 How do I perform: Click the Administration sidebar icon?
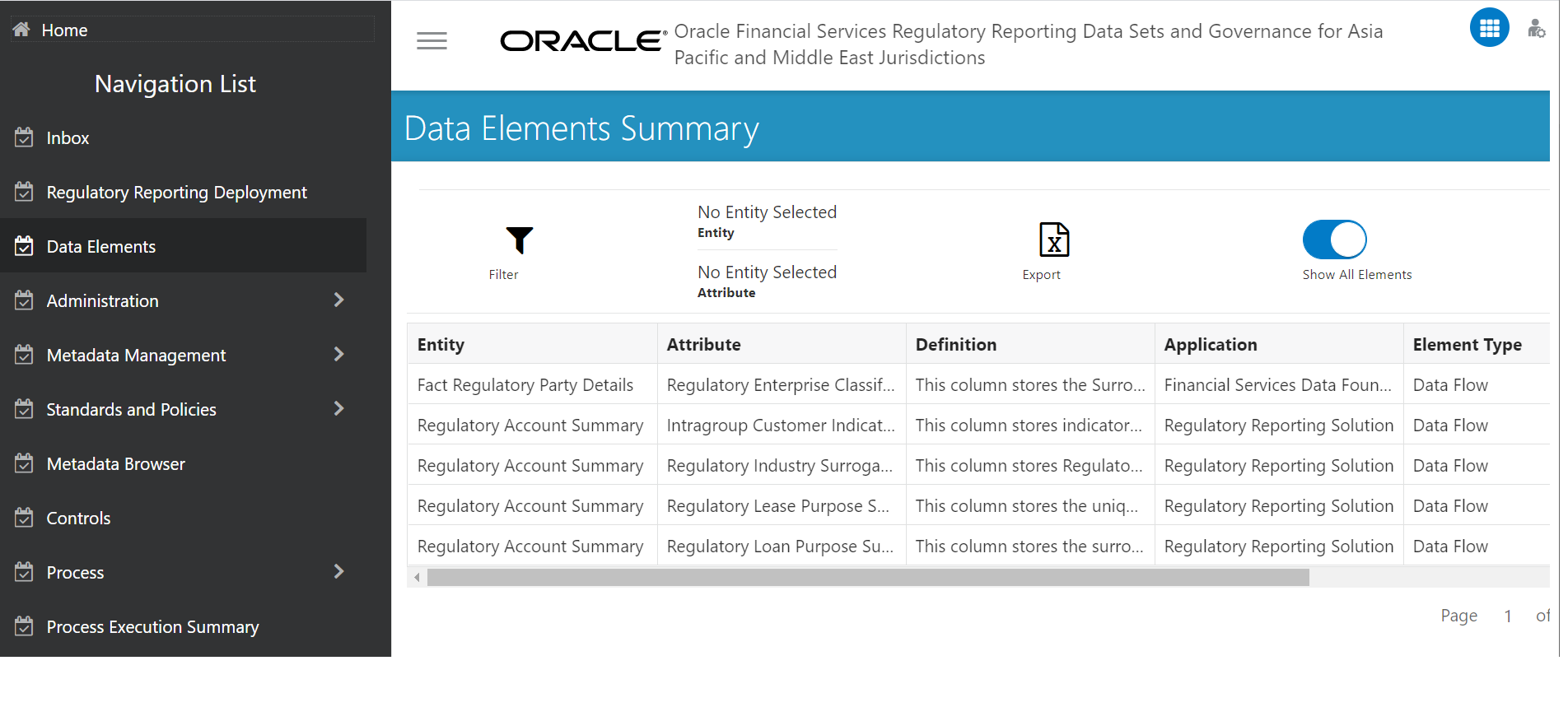(24, 300)
